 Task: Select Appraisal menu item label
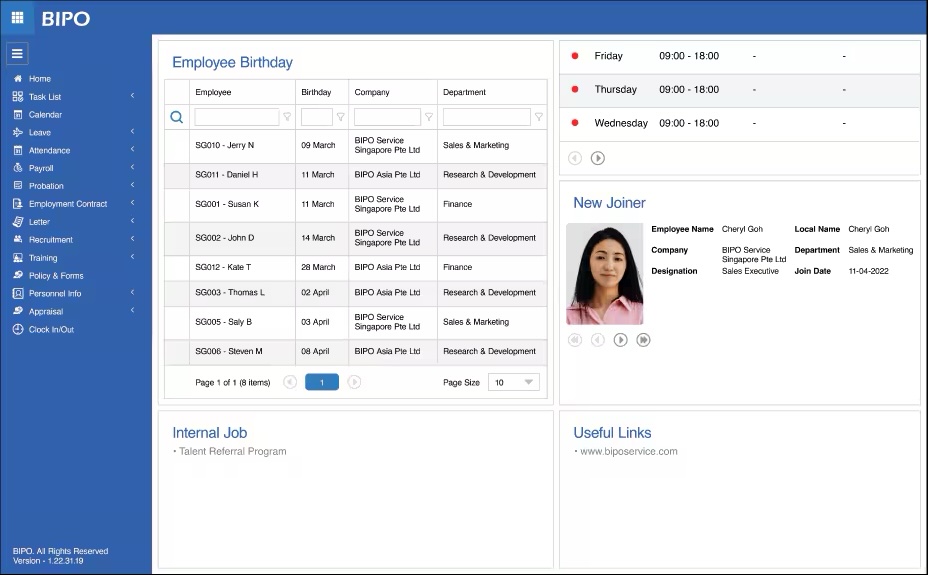click(x=46, y=312)
